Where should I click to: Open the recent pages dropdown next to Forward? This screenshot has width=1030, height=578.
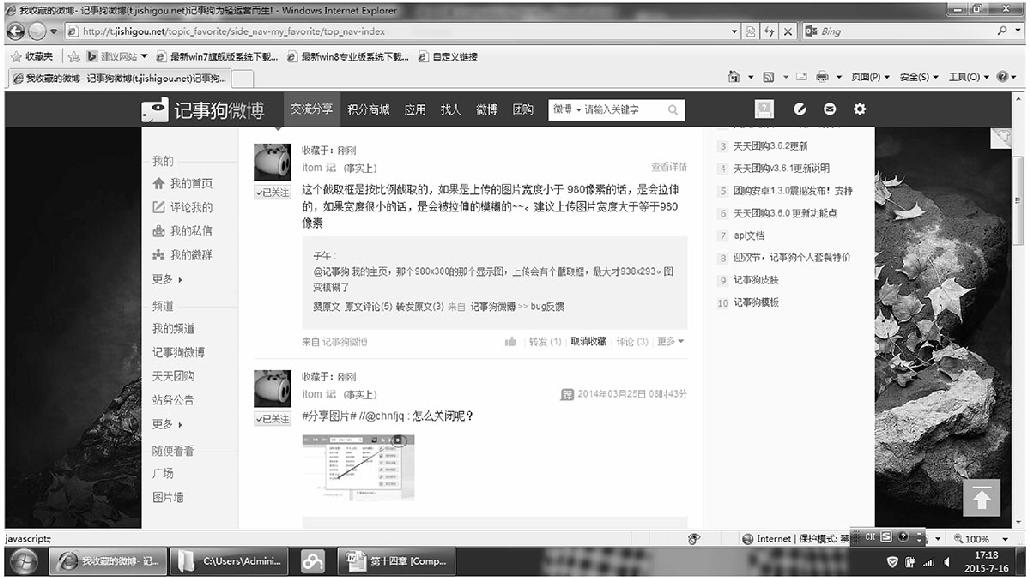coord(53,31)
